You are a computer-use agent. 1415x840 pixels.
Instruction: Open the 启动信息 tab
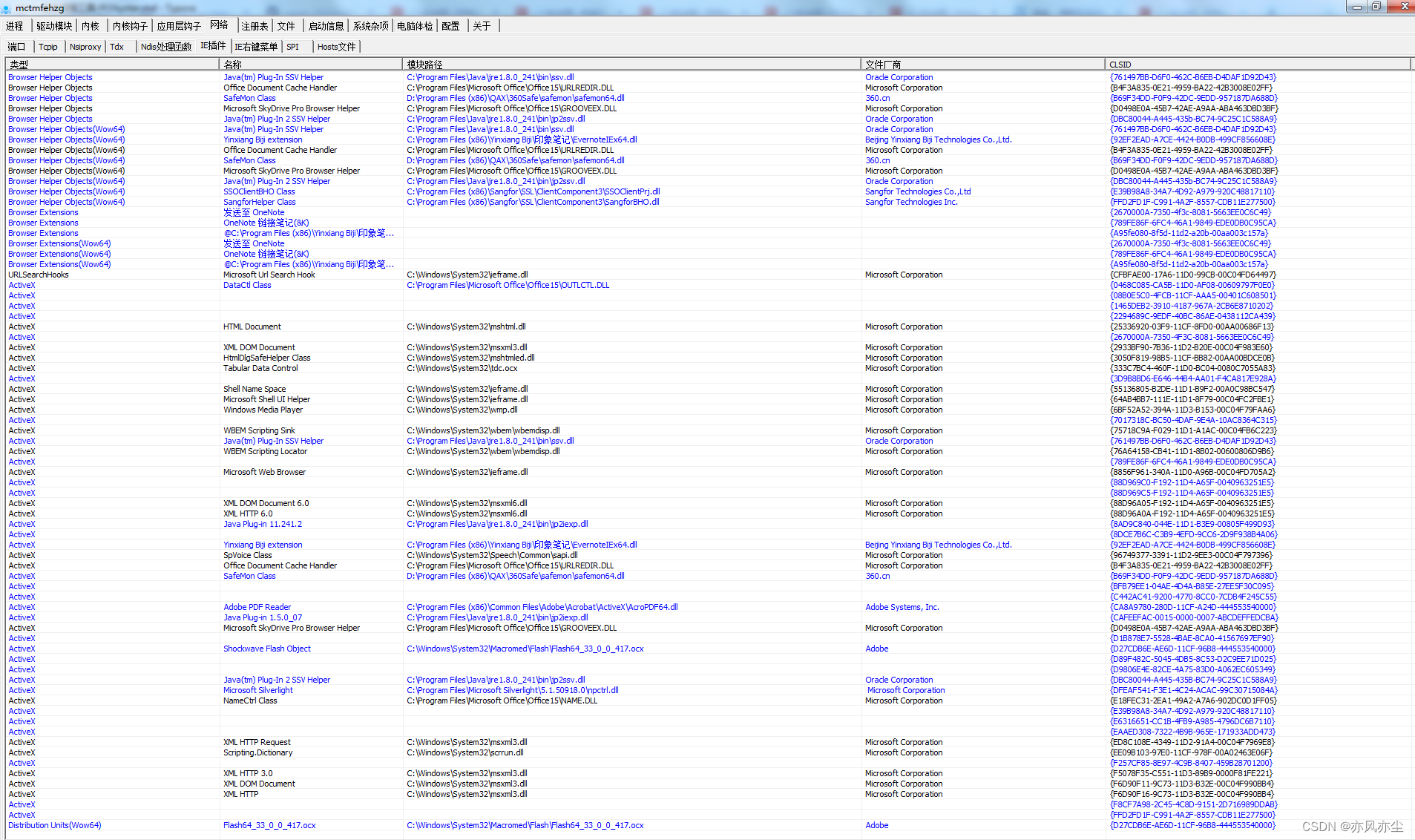[326, 26]
